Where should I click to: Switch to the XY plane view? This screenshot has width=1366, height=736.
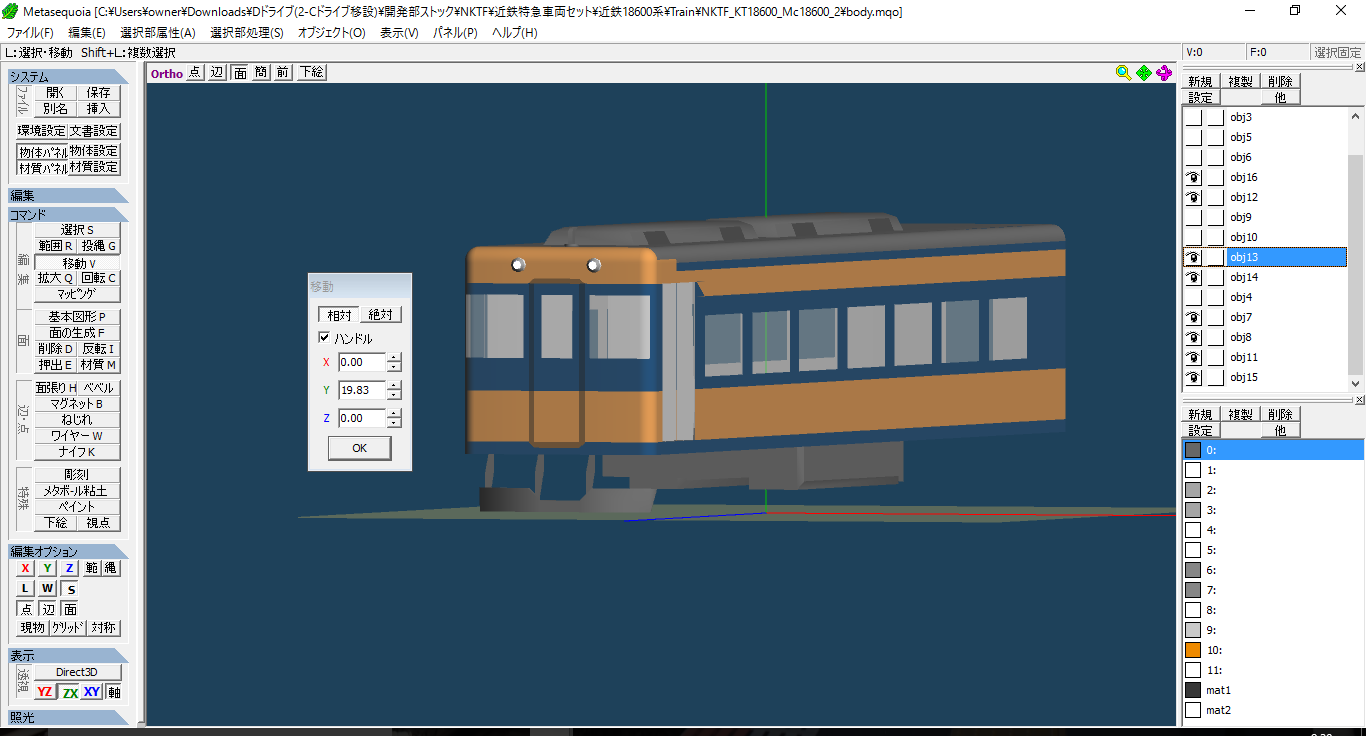coord(92,692)
